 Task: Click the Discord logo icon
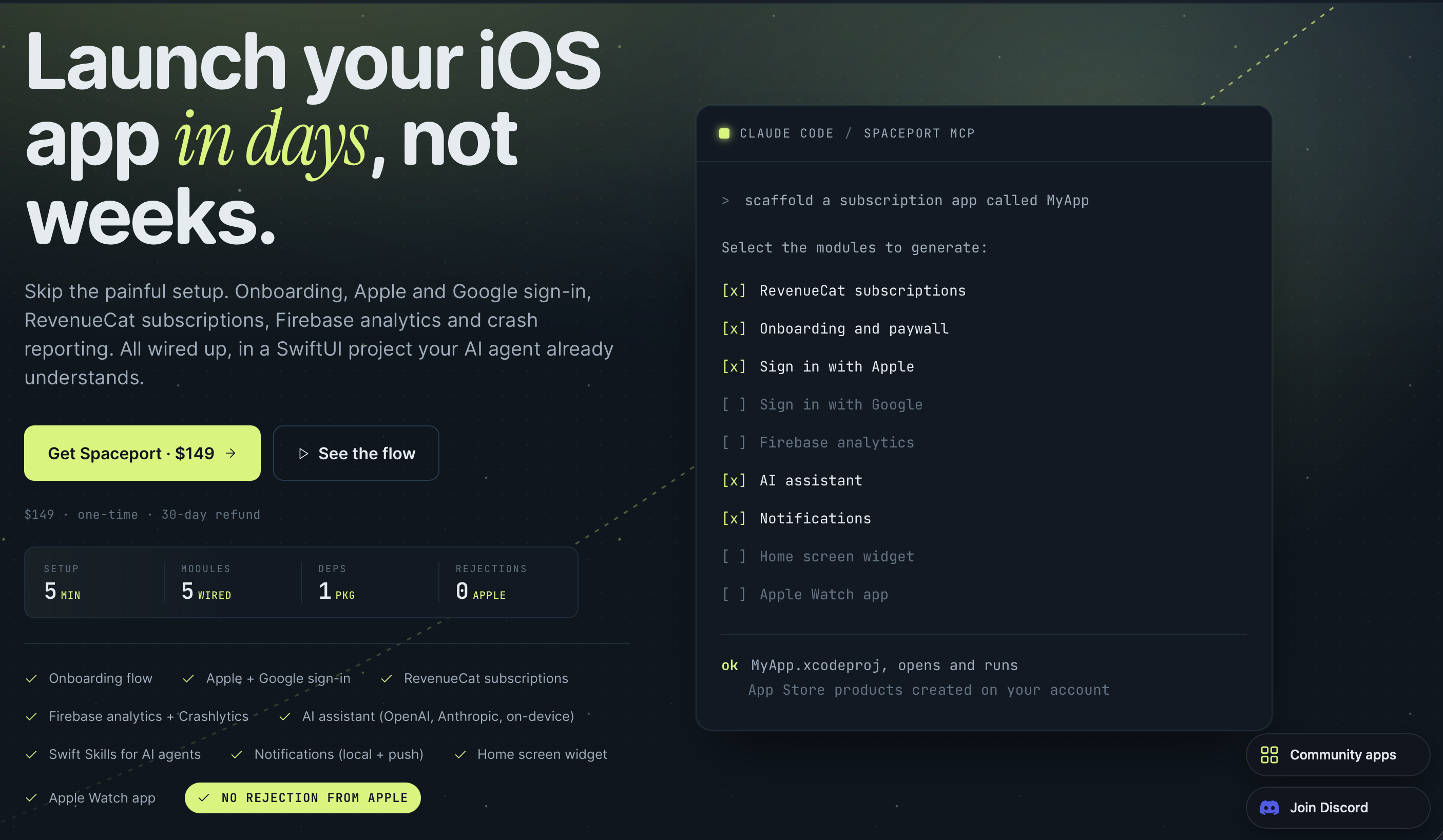[x=1269, y=807]
